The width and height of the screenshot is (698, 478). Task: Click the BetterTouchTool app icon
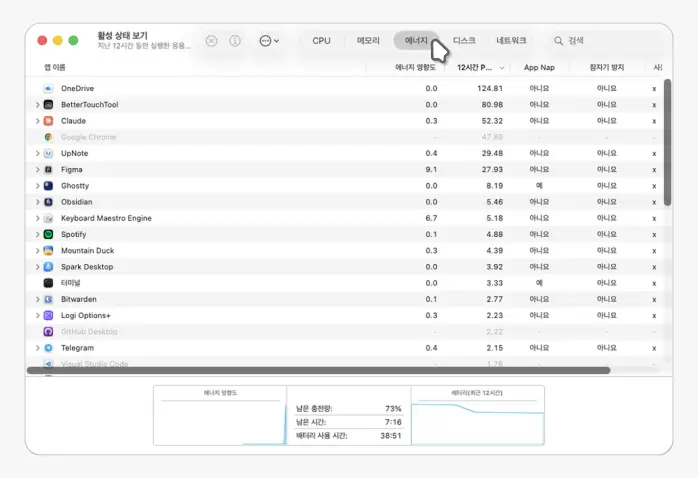click(48, 105)
